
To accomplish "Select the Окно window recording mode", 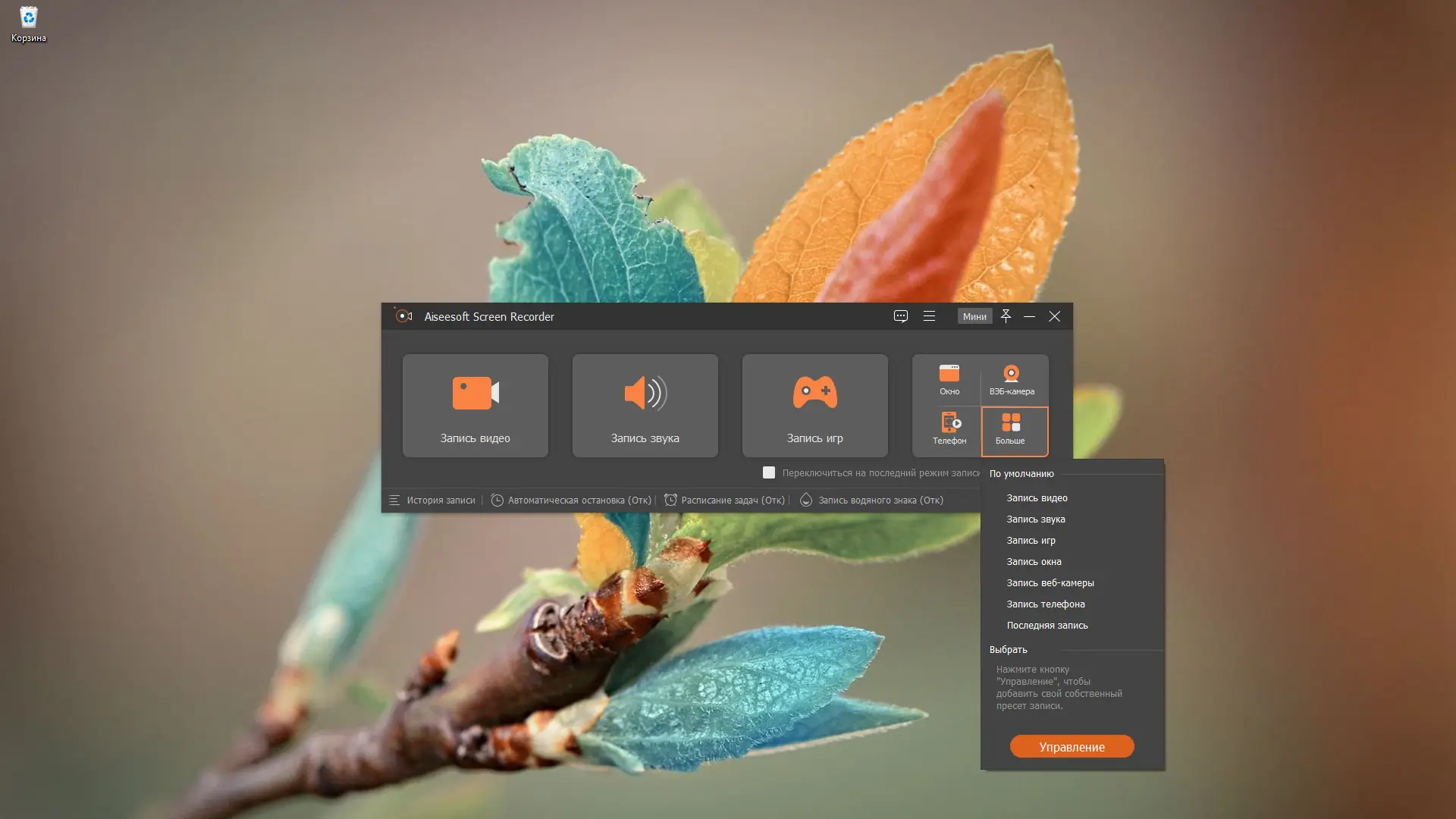I will 949,380.
